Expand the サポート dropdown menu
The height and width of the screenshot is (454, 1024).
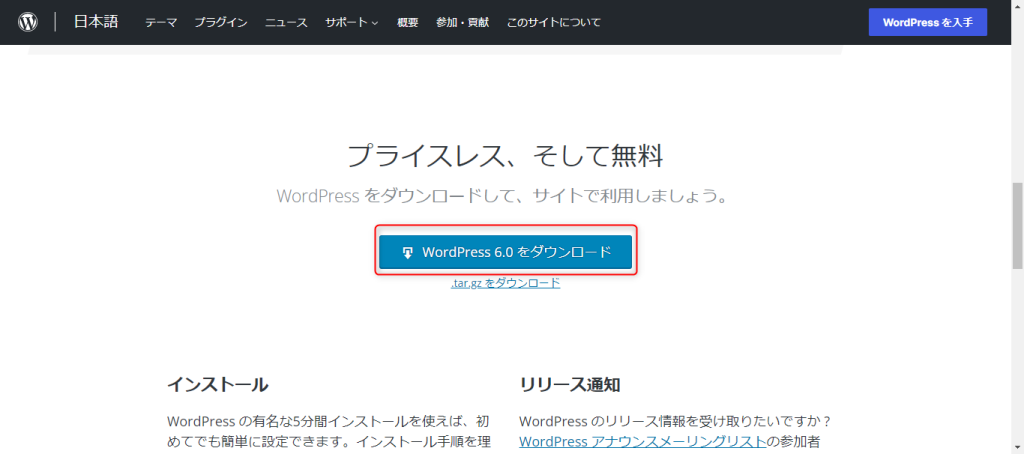pyautogui.click(x=352, y=22)
